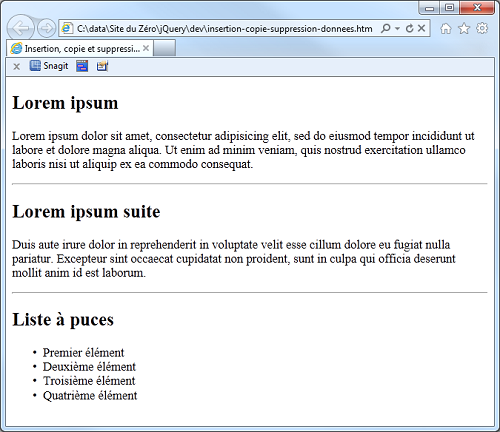Click the address bar URL field
This screenshot has width=500, height=432.
tap(225, 29)
